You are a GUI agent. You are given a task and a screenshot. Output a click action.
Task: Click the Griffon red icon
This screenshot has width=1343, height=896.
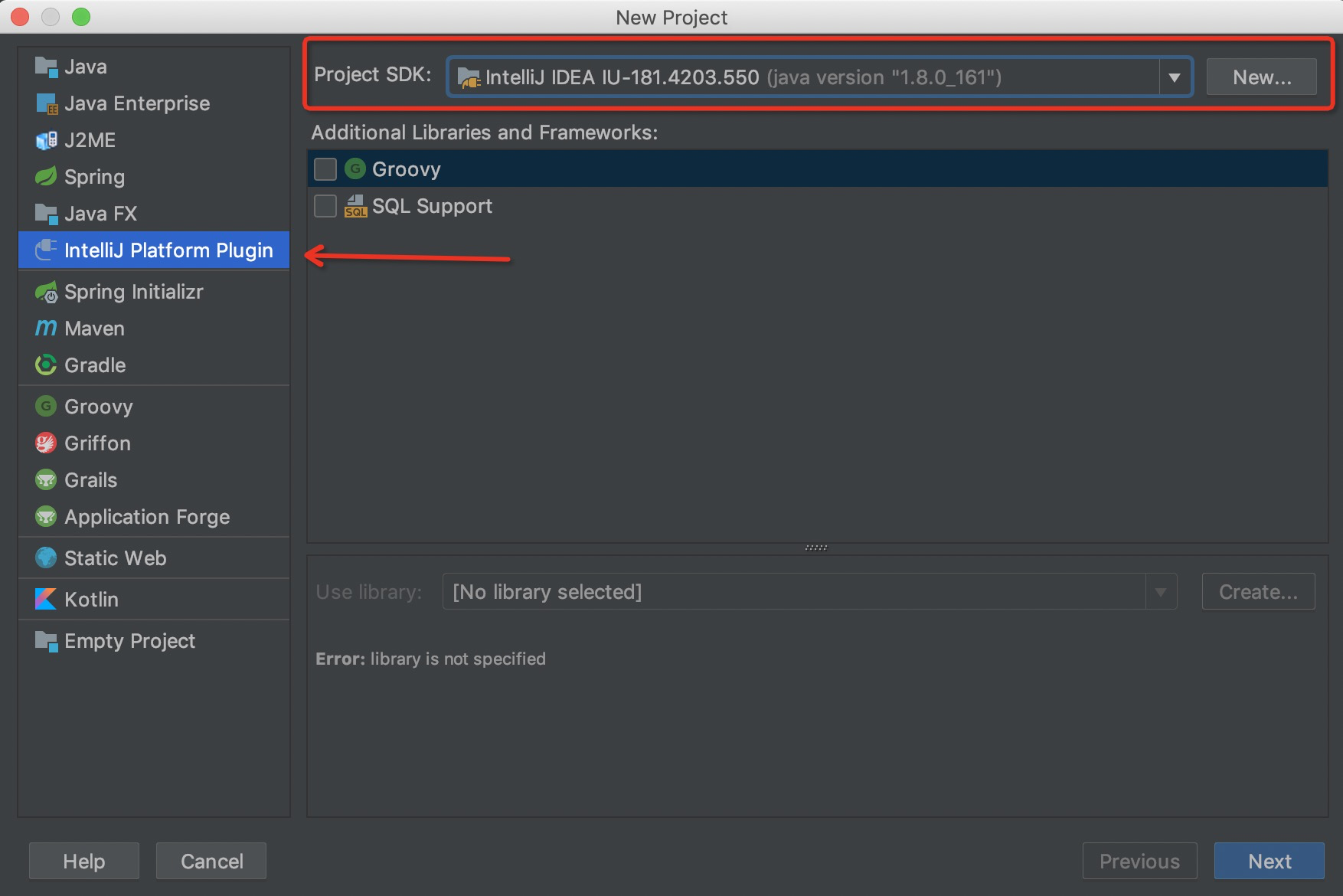tap(46, 443)
